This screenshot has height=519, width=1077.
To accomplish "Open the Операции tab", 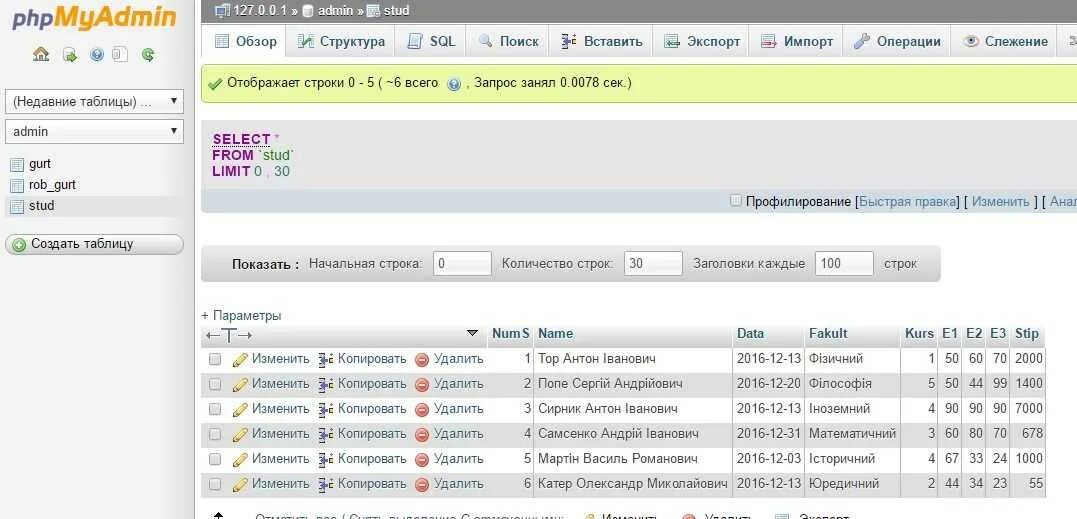I will (x=896, y=41).
